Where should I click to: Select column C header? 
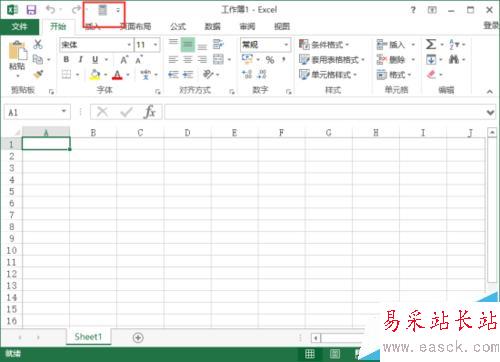coord(140,133)
